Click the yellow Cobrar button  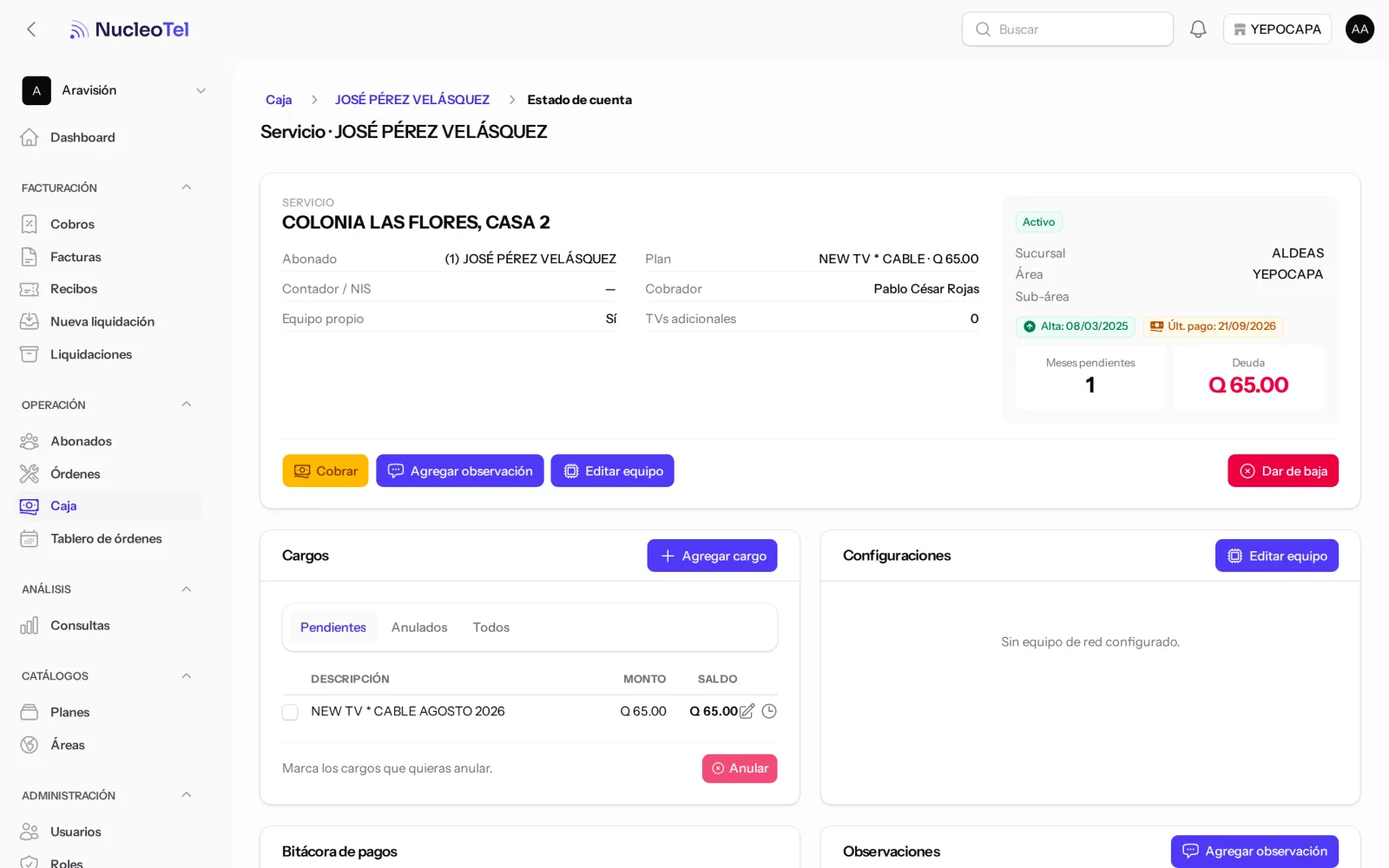tap(326, 470)
